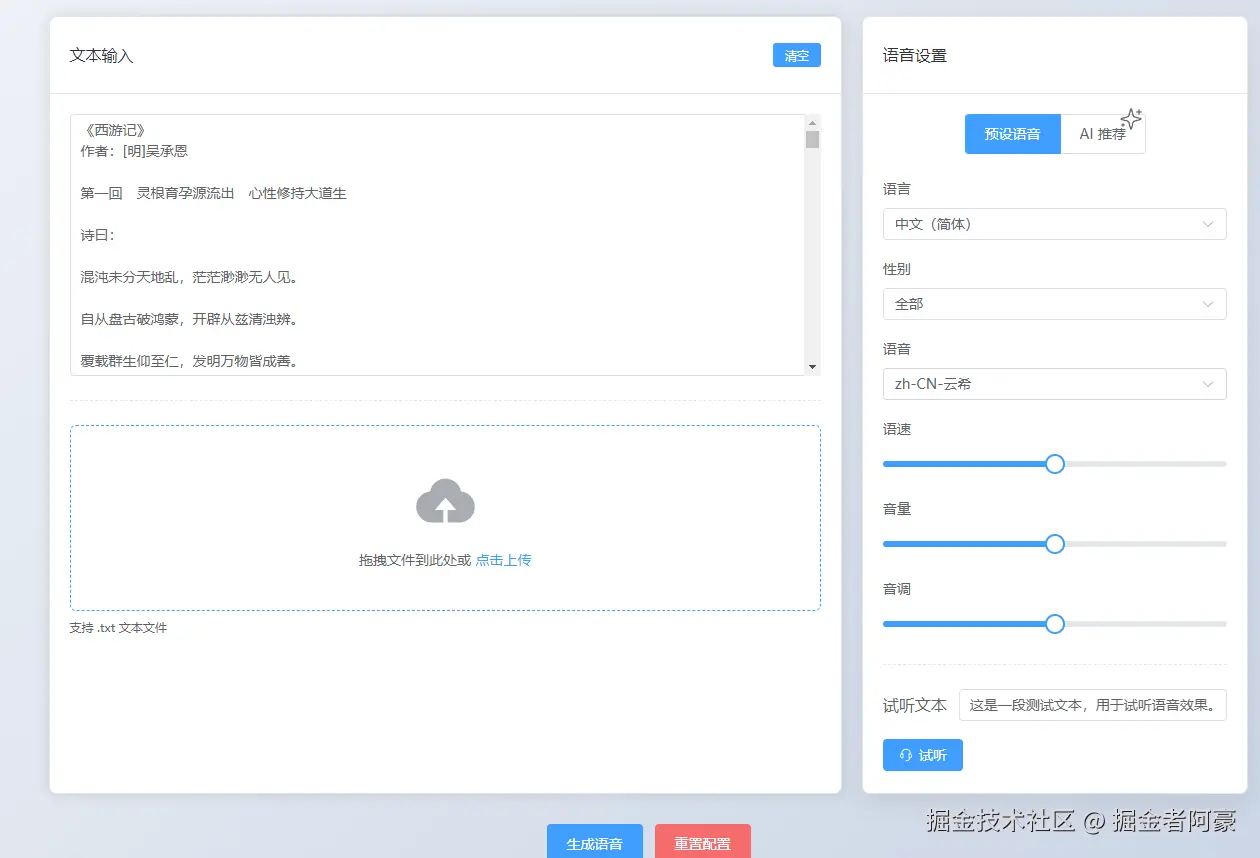Screen dimensions: 1260x858
Task: Click 重置配置 button
Action: pos(703,841)
